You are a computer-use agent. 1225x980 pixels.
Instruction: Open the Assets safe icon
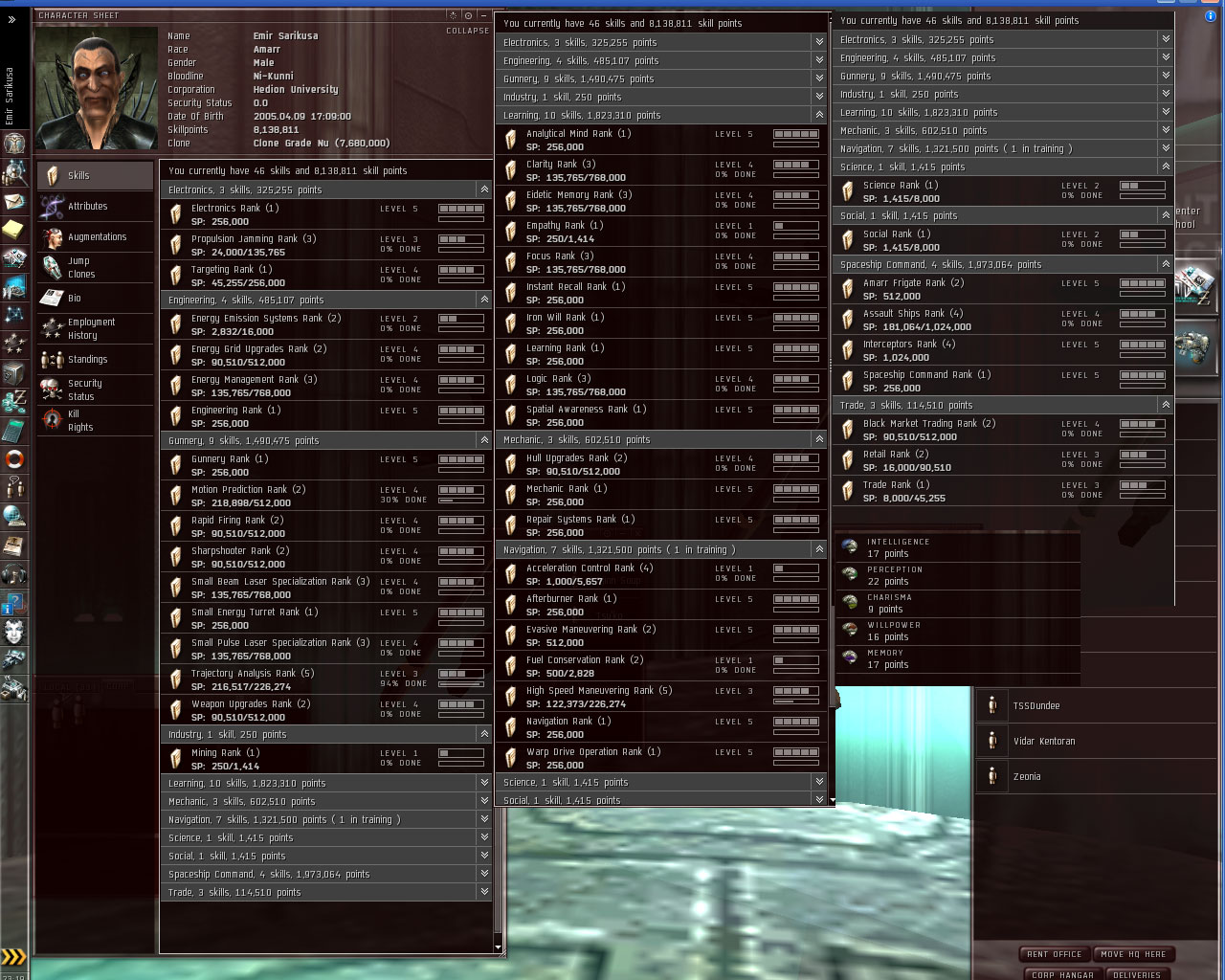tap(14, 372)
